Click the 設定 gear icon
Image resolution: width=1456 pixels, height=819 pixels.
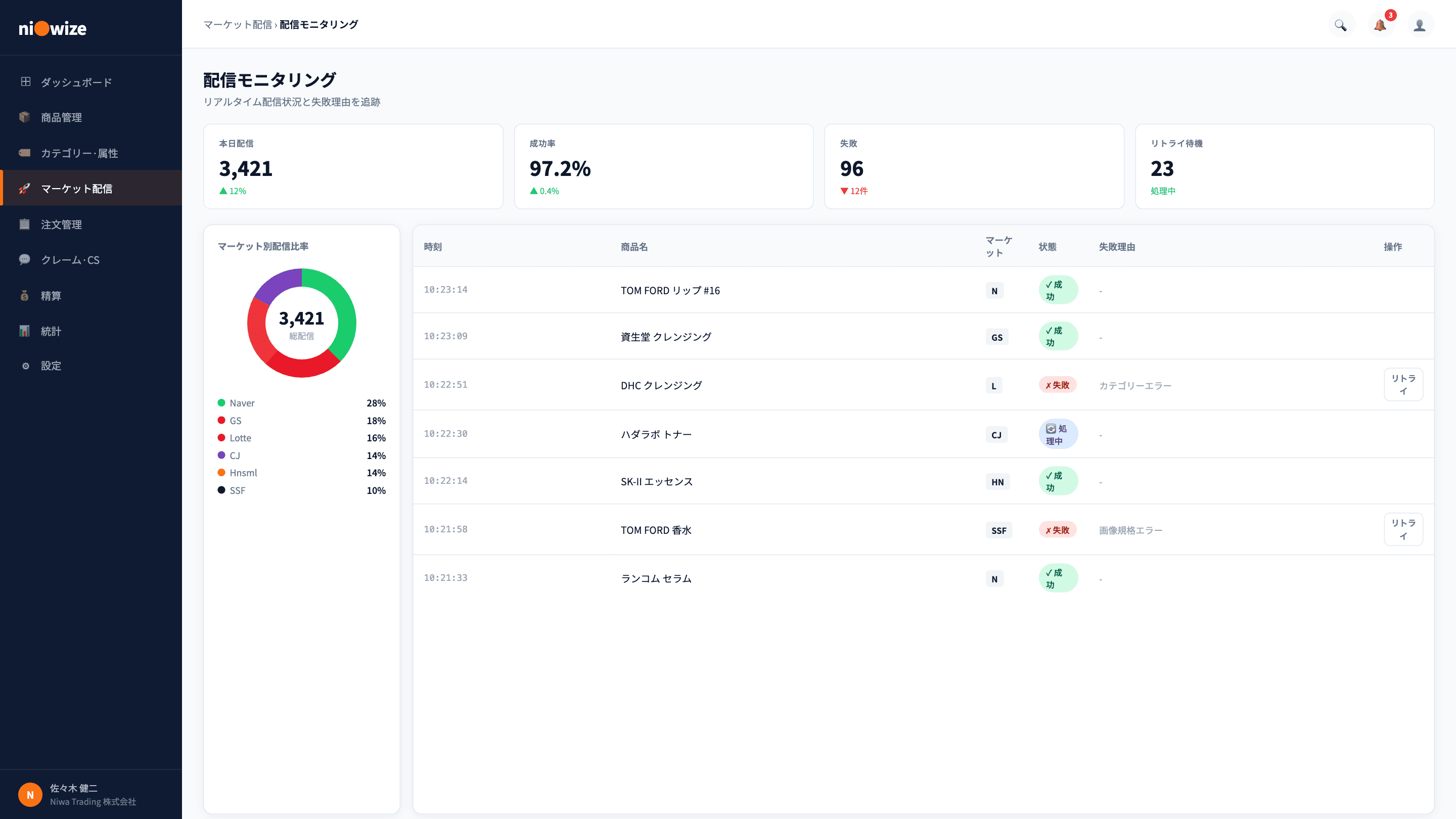pos(25,366)
